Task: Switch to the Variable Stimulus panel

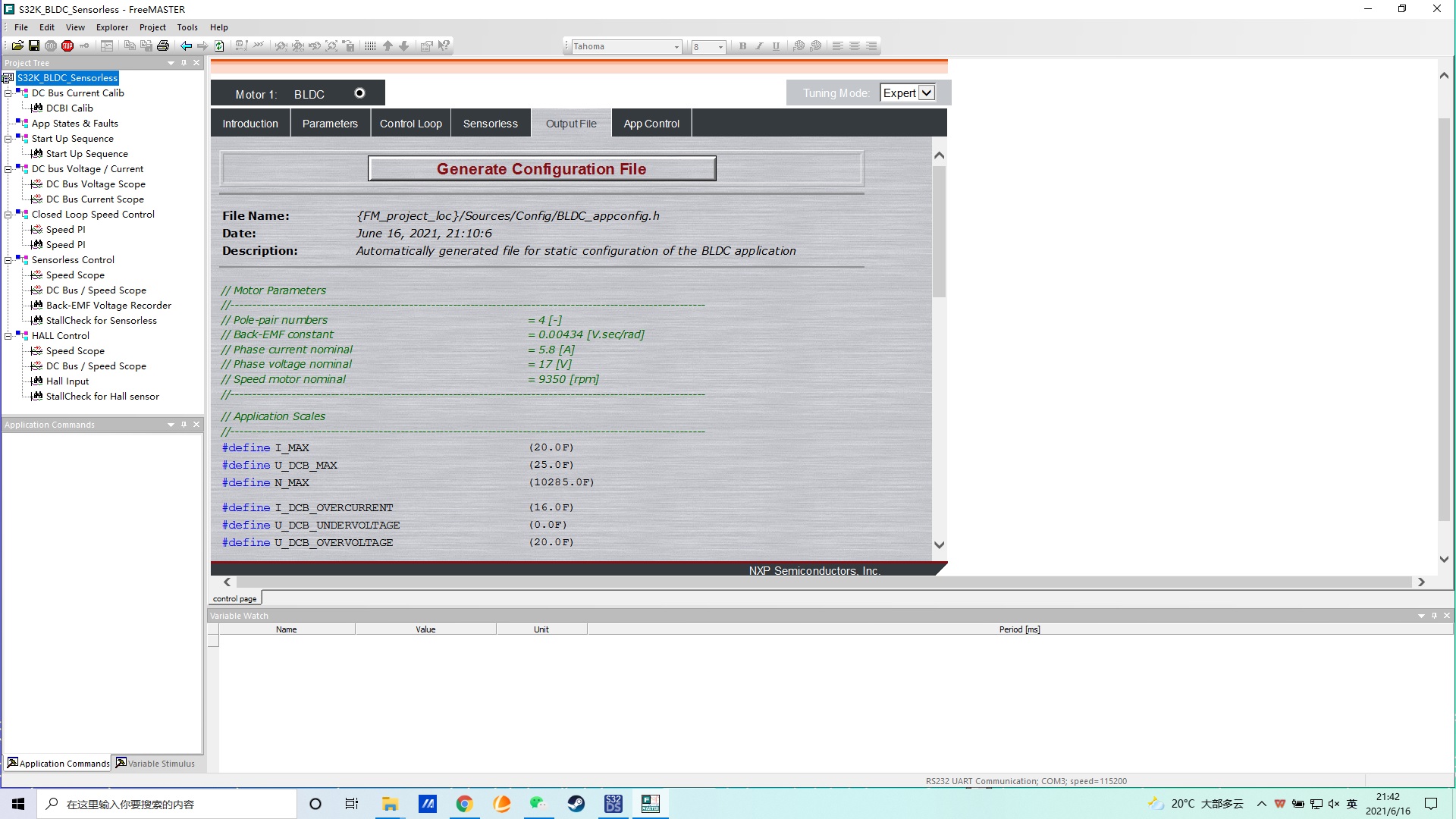Action: click(x=157, y=763)
